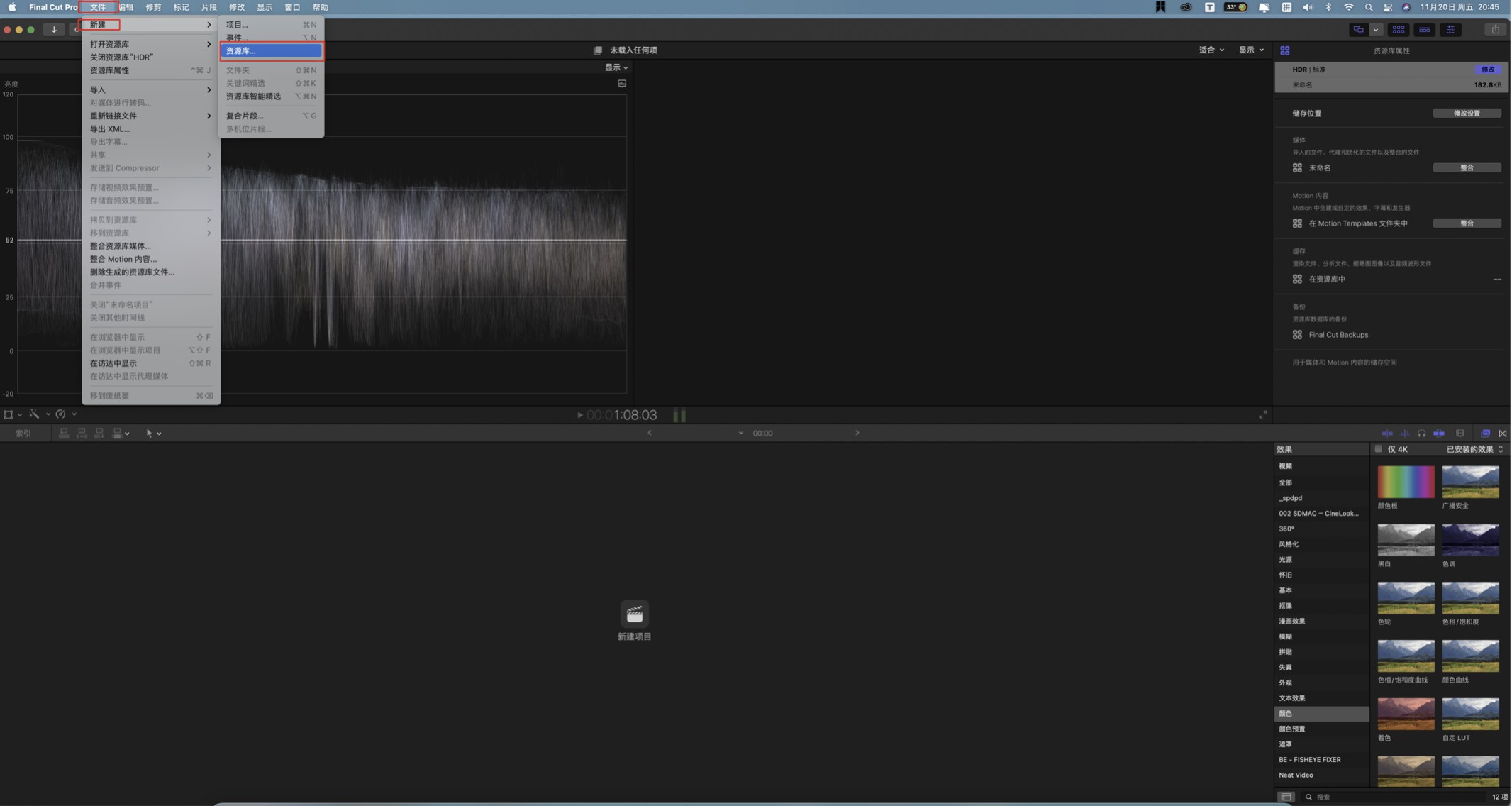The height and width of the screenshot is (806, 1512).
Task: Open the 适合 zoom dropdown
Action: [1211, 50]
